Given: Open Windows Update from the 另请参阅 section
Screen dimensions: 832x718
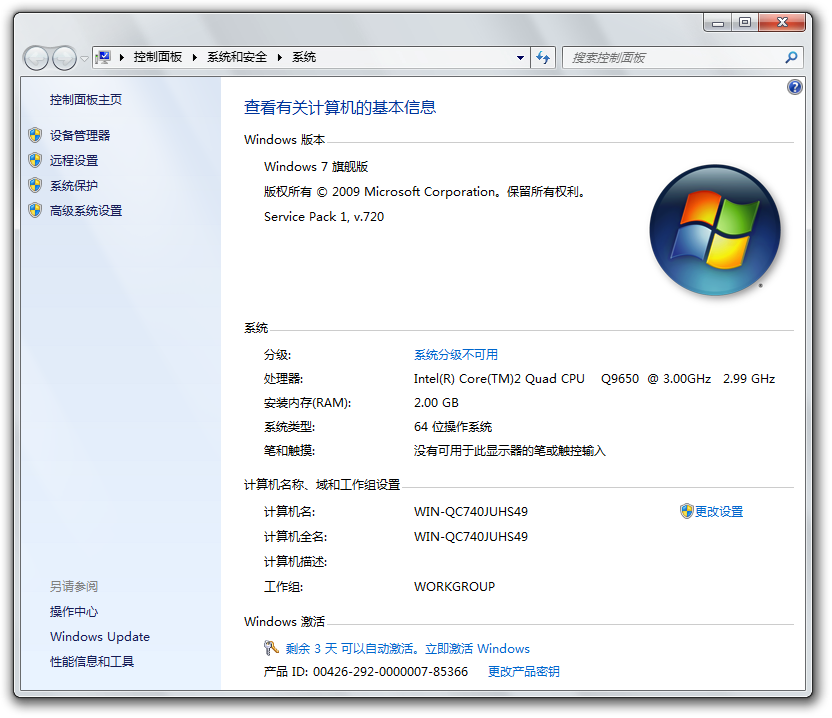Looking at the screenshot, I should pos(100,637).
